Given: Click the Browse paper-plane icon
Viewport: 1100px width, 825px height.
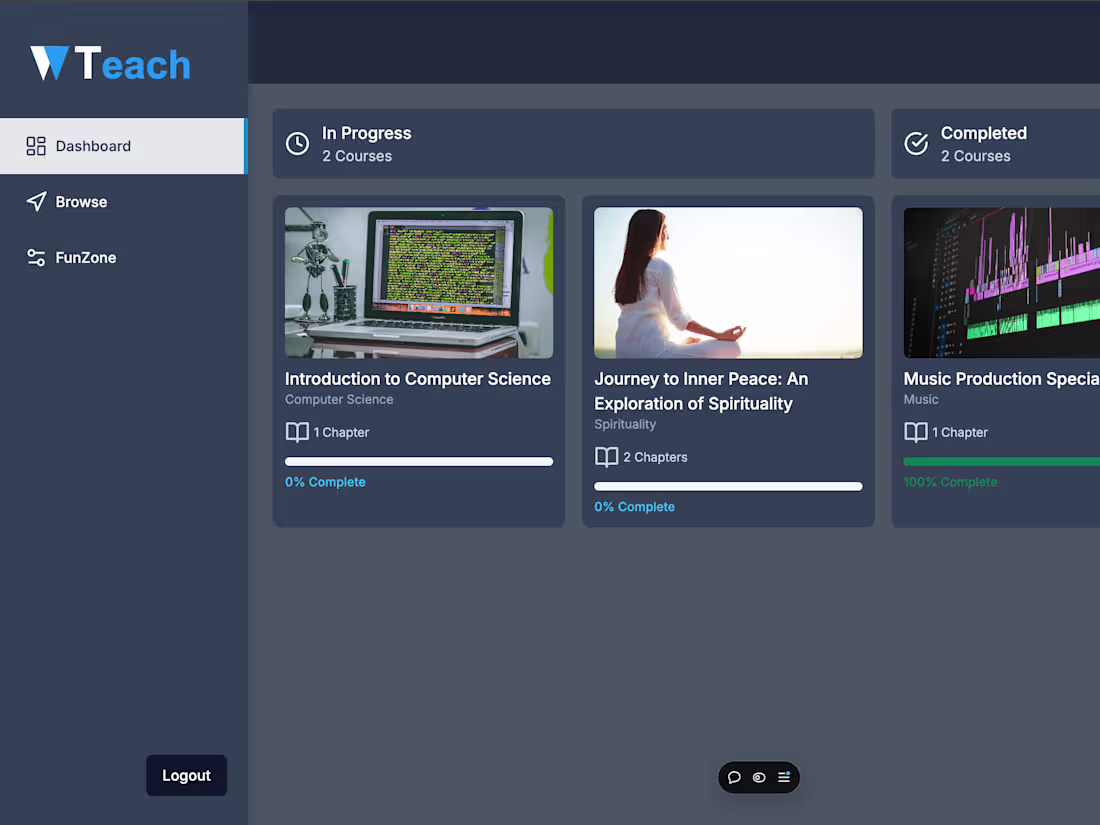Looking at the screenshot, I should [36, 201].
